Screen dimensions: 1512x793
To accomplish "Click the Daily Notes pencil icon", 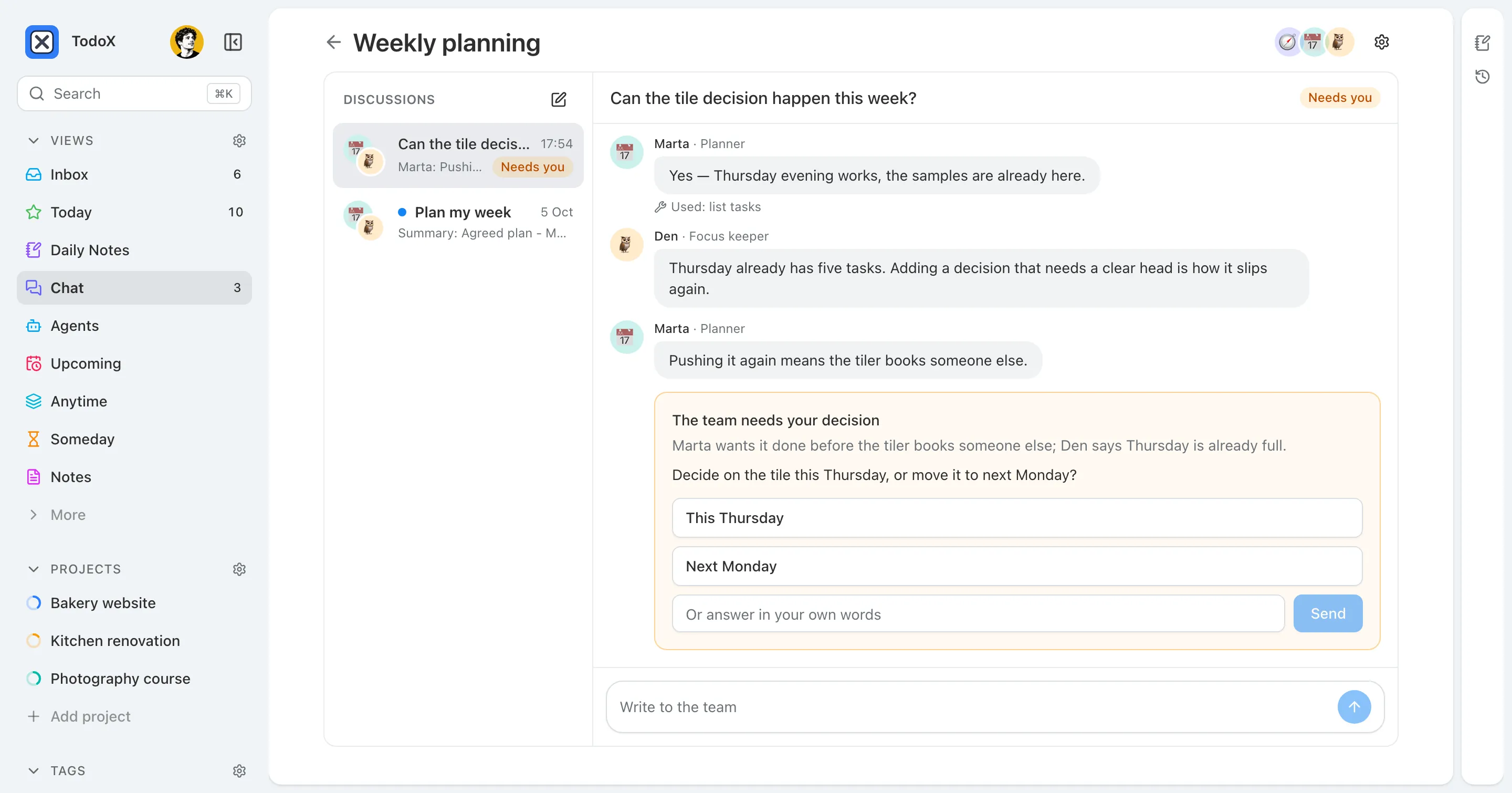I will [x=34, y=250].
